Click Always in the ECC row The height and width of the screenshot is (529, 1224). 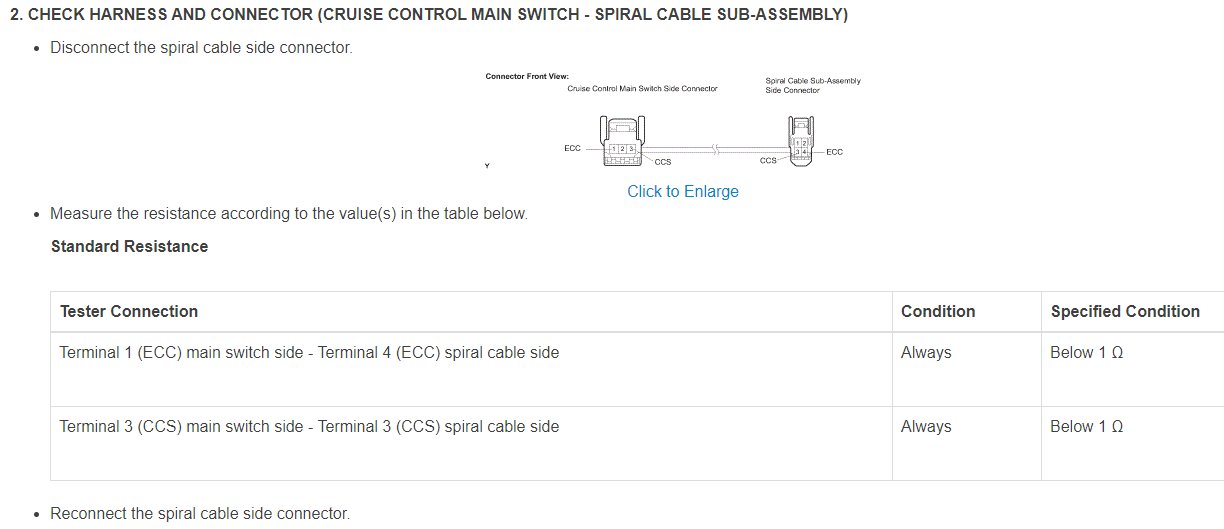click(x=926, y=352)
